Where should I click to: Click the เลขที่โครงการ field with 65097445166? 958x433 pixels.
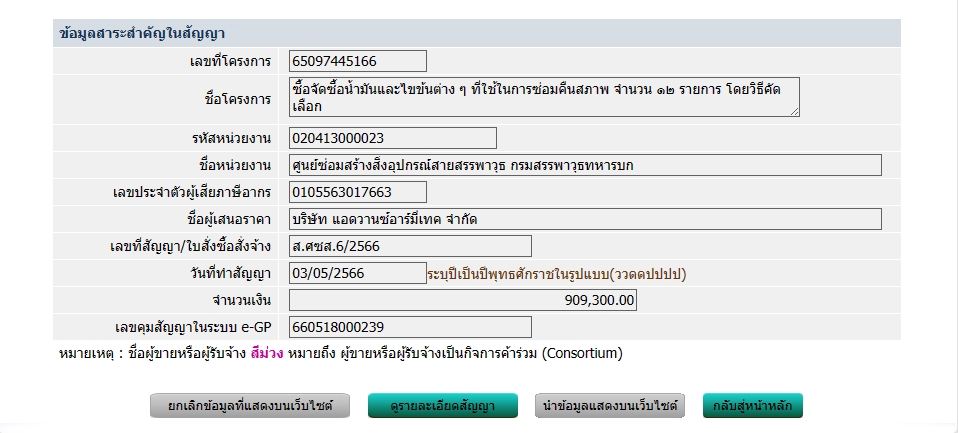coord(357,61)
